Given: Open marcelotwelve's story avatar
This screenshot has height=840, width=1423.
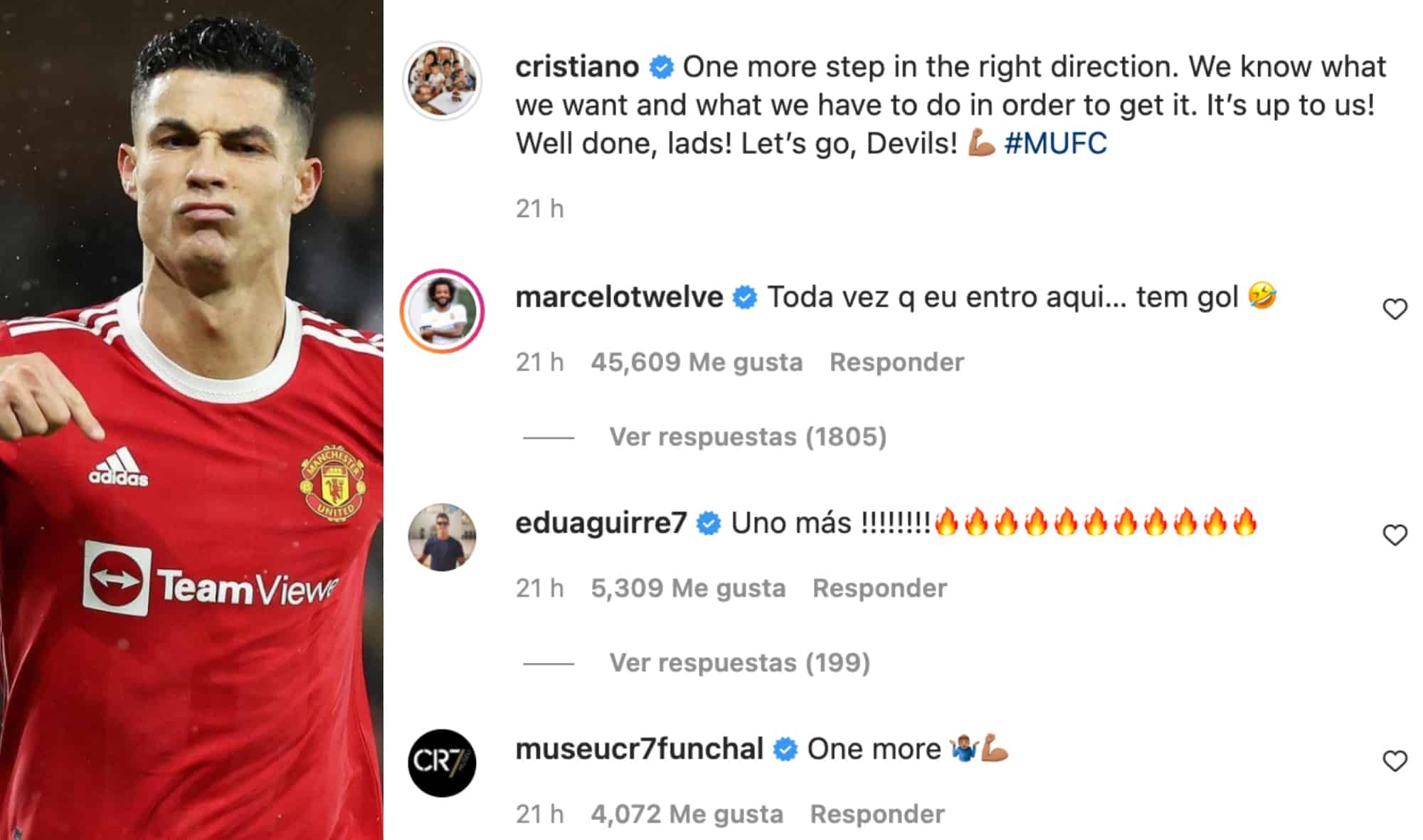Looking at the screenshot, I should coord(442,311).
